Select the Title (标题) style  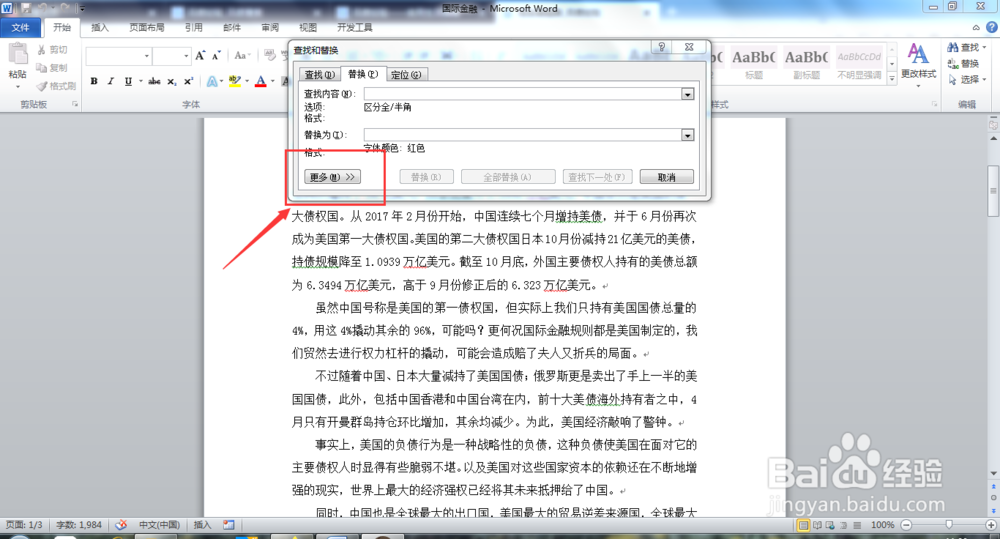point(754,63)
